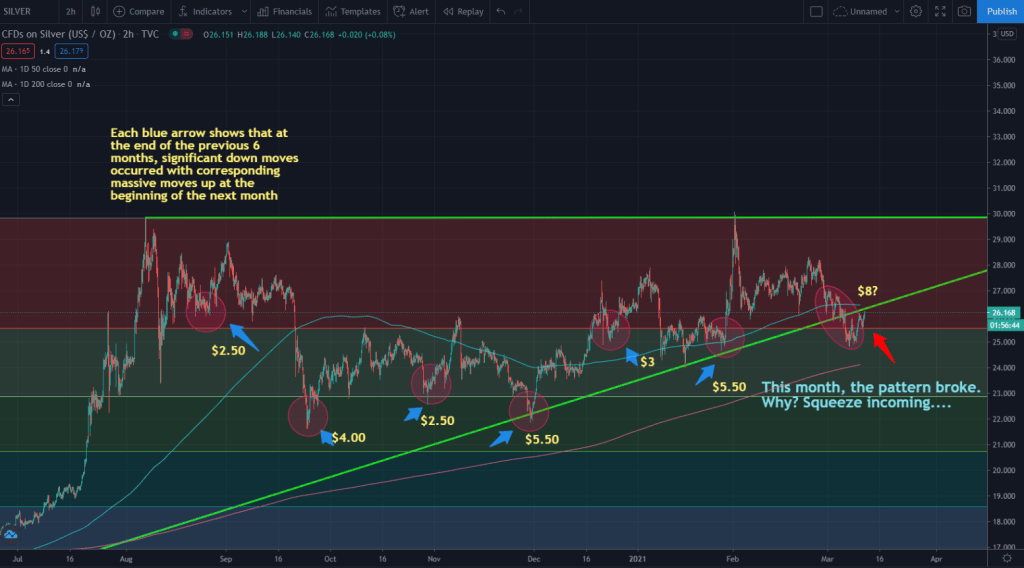Image resolution: width=1024 pixels, height=568 pixels.
Task: Toggle the market status indicator pill
Action: click(x=180, y=33)
